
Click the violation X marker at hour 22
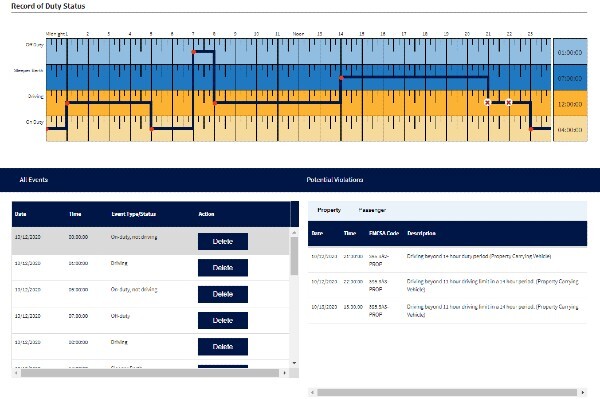coord(509,103)
